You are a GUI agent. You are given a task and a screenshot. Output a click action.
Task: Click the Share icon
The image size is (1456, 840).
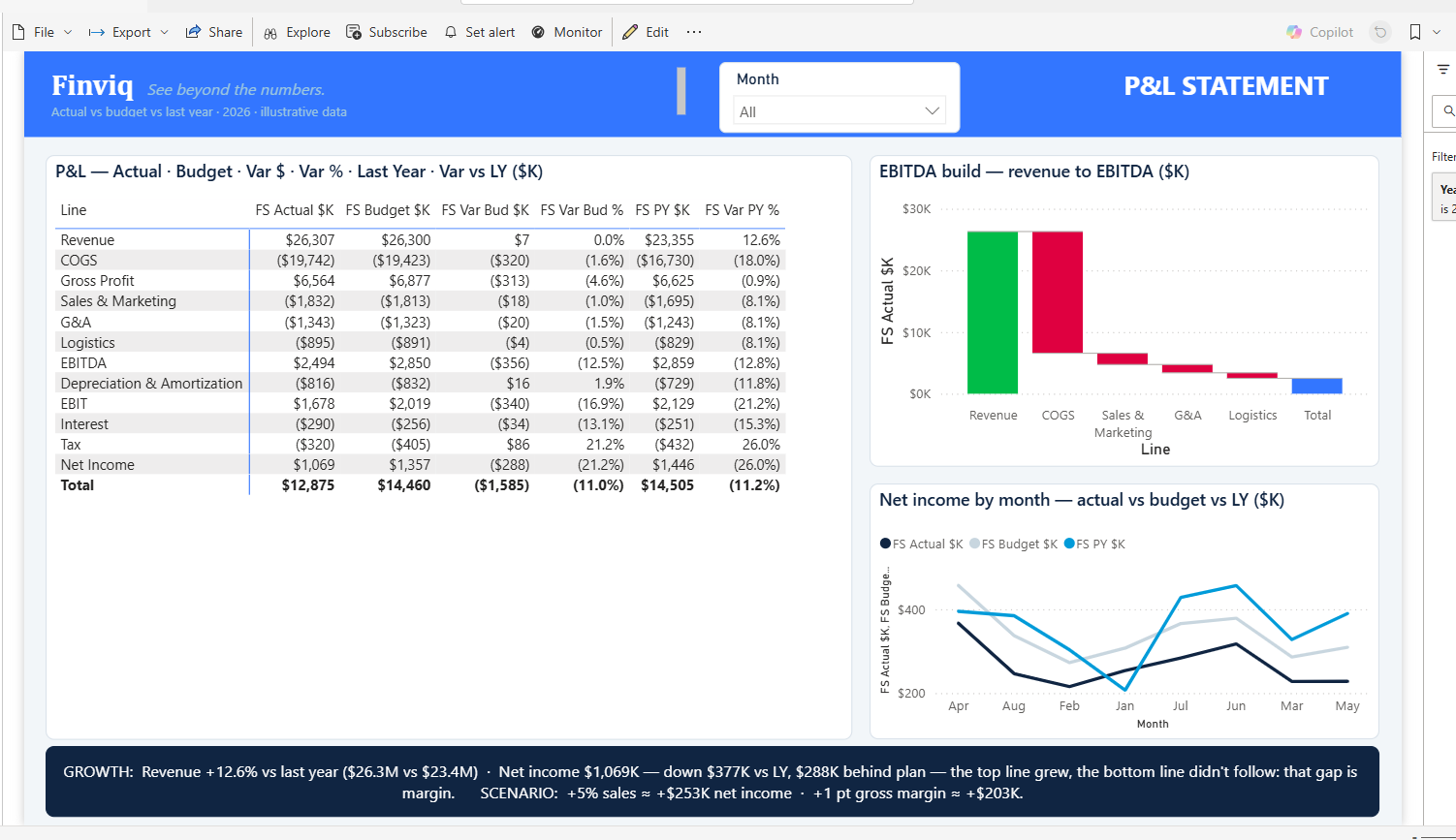tap(193, 32)
